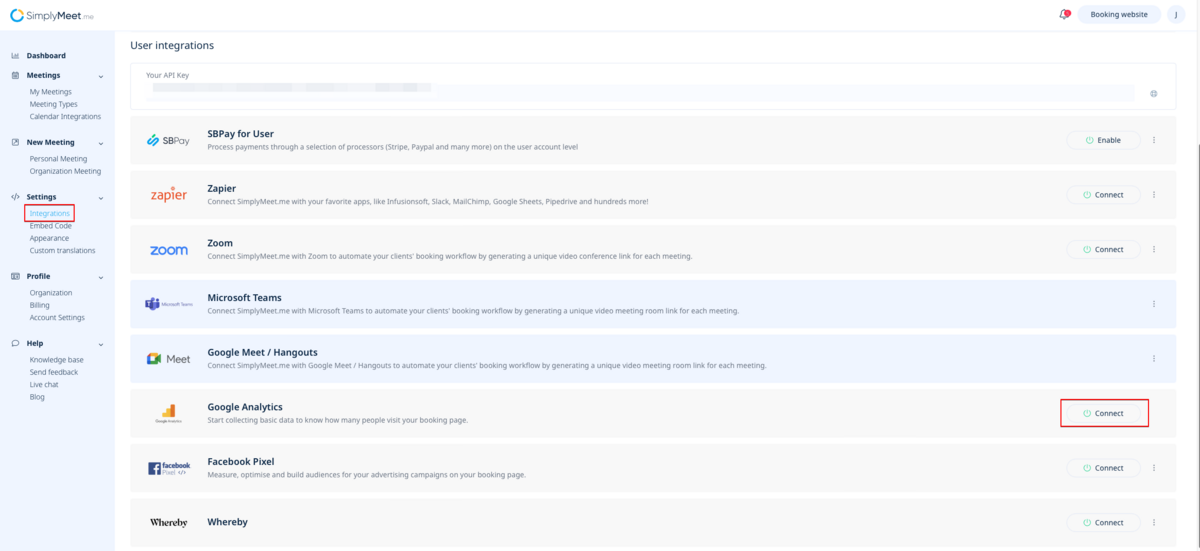The image size is (1200, 551).
Task: Enable SBPay for User integration
Action: pos(1103,140)
